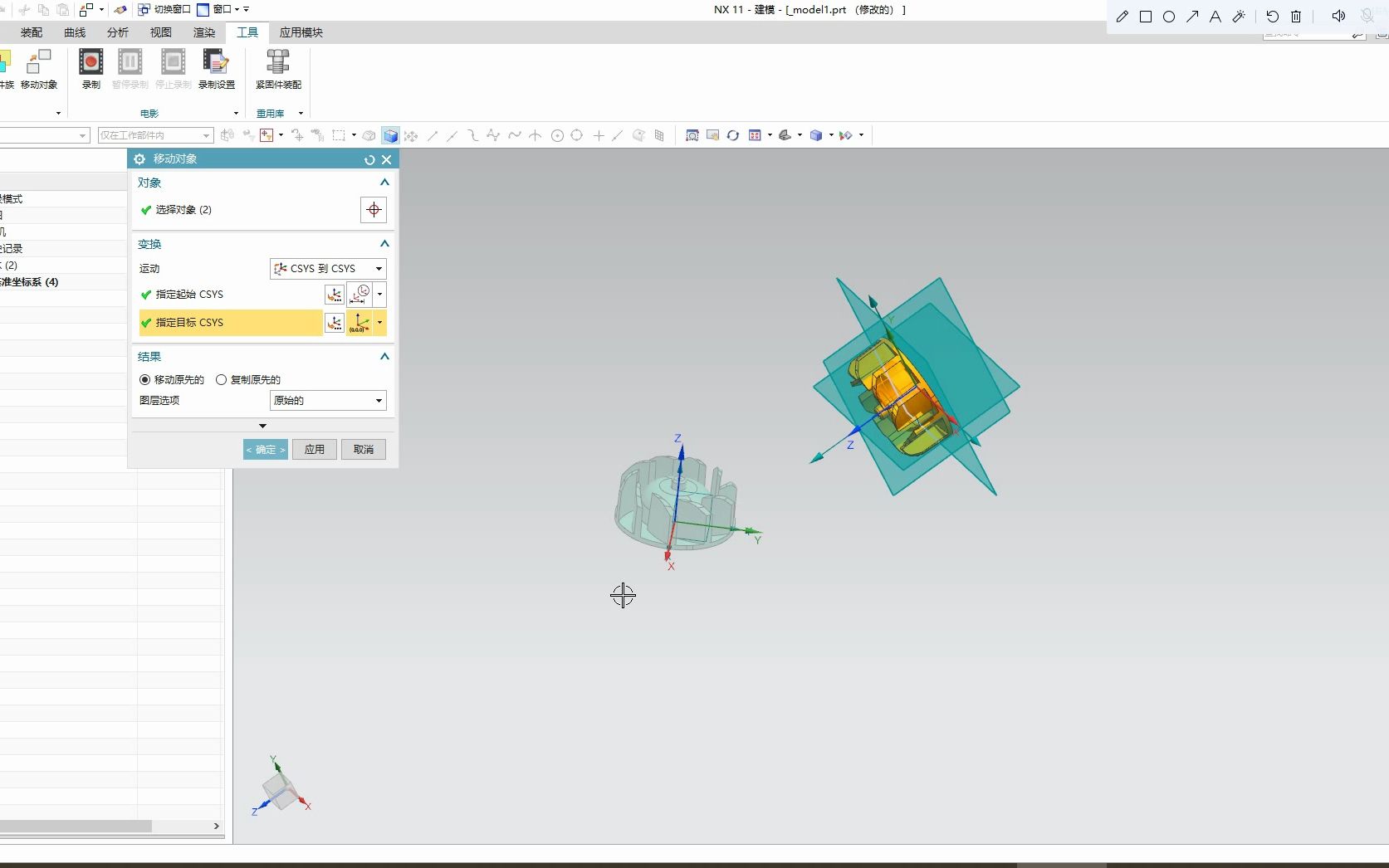Image resolution: width=1389 pixels, height=868 pixels.
Task: Start recording with the 录制 icon
Action: [90, 69]
